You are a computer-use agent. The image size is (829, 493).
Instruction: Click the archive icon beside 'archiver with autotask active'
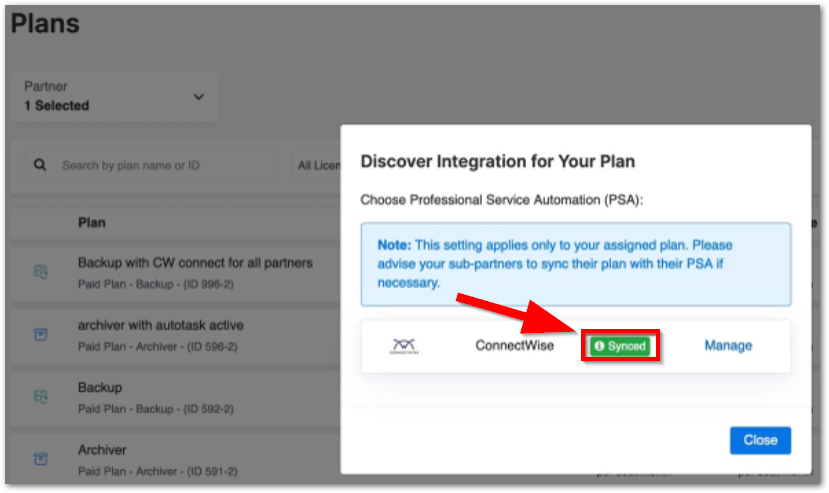(41, 334)
